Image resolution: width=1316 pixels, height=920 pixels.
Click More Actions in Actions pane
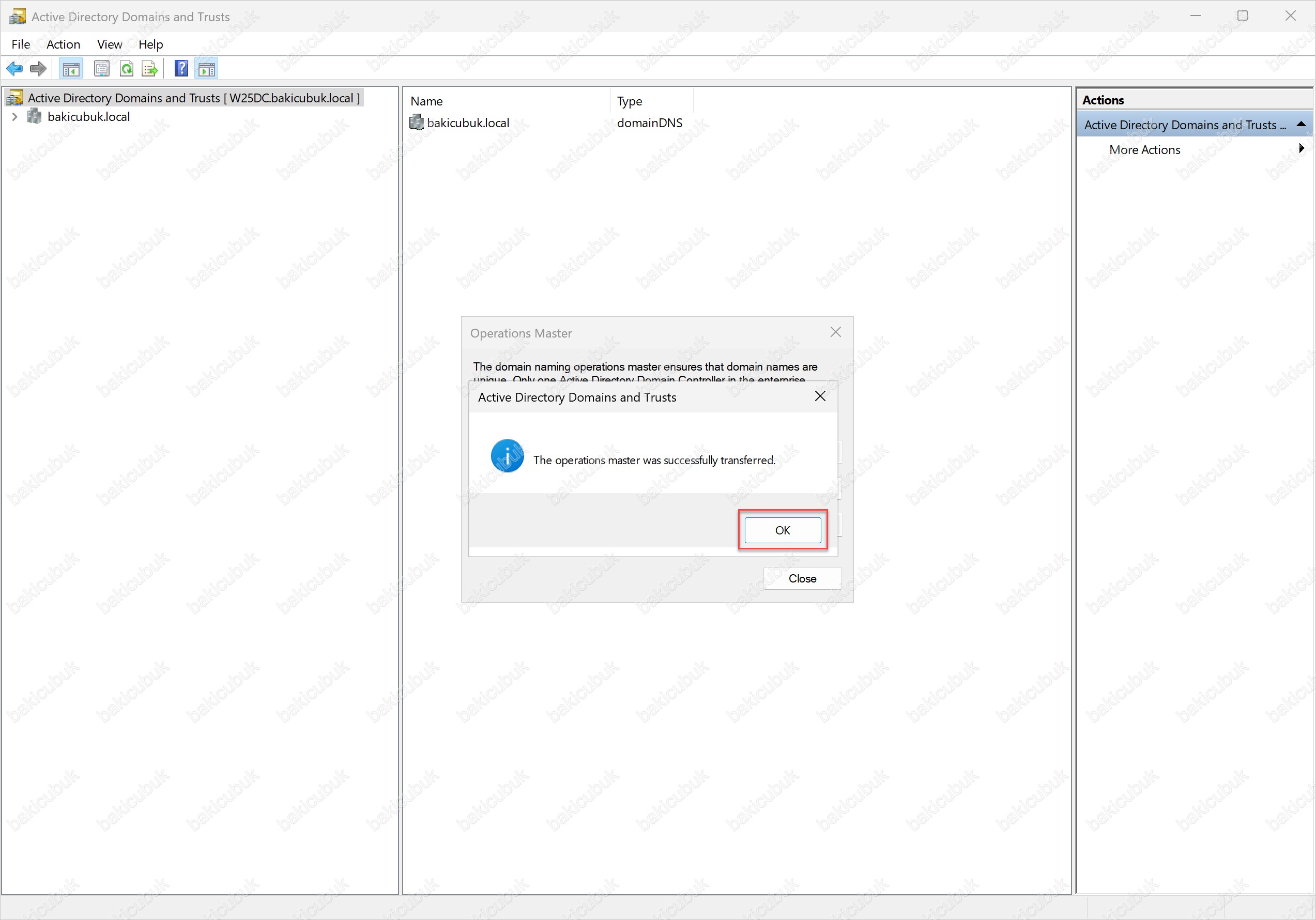click(x=1144, y=149)
